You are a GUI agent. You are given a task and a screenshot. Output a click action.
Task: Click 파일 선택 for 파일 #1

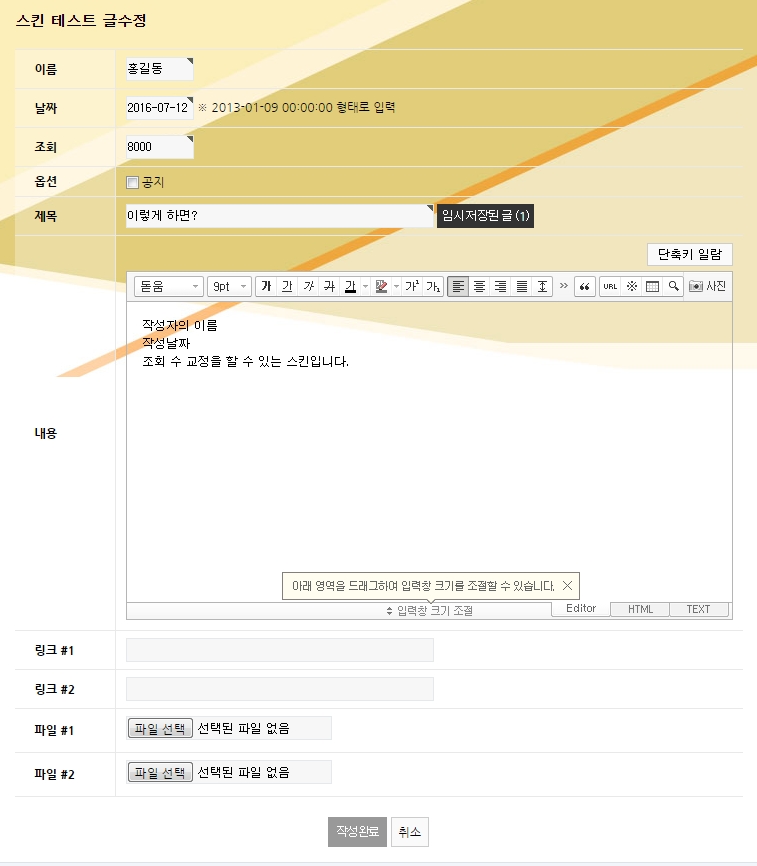(x=160, y=728)
